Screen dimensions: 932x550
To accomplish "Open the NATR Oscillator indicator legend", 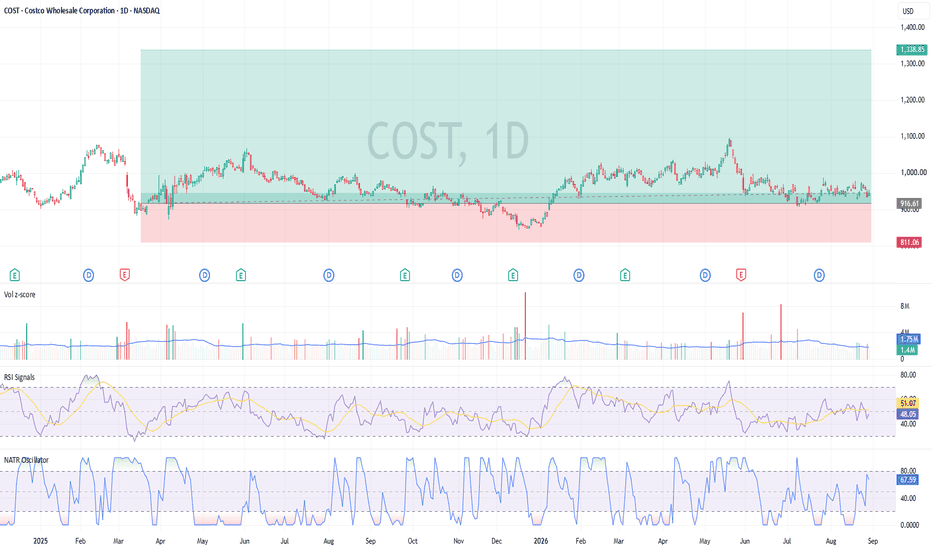I will click(x=26, y=460).
